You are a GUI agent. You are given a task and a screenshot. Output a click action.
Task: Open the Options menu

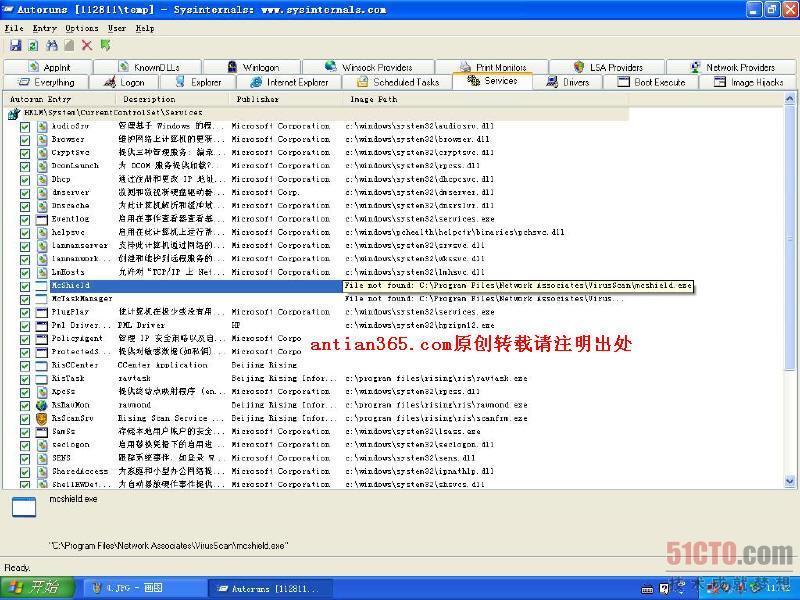click(82, 28)
